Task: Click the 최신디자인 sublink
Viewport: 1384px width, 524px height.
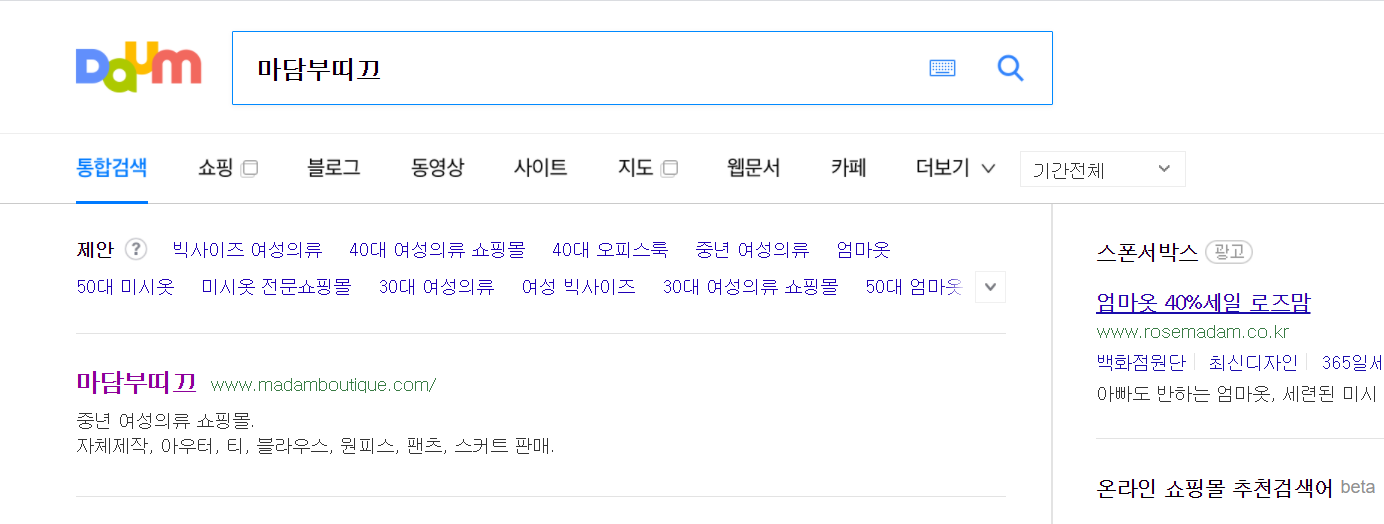Action: [1253, 362]
